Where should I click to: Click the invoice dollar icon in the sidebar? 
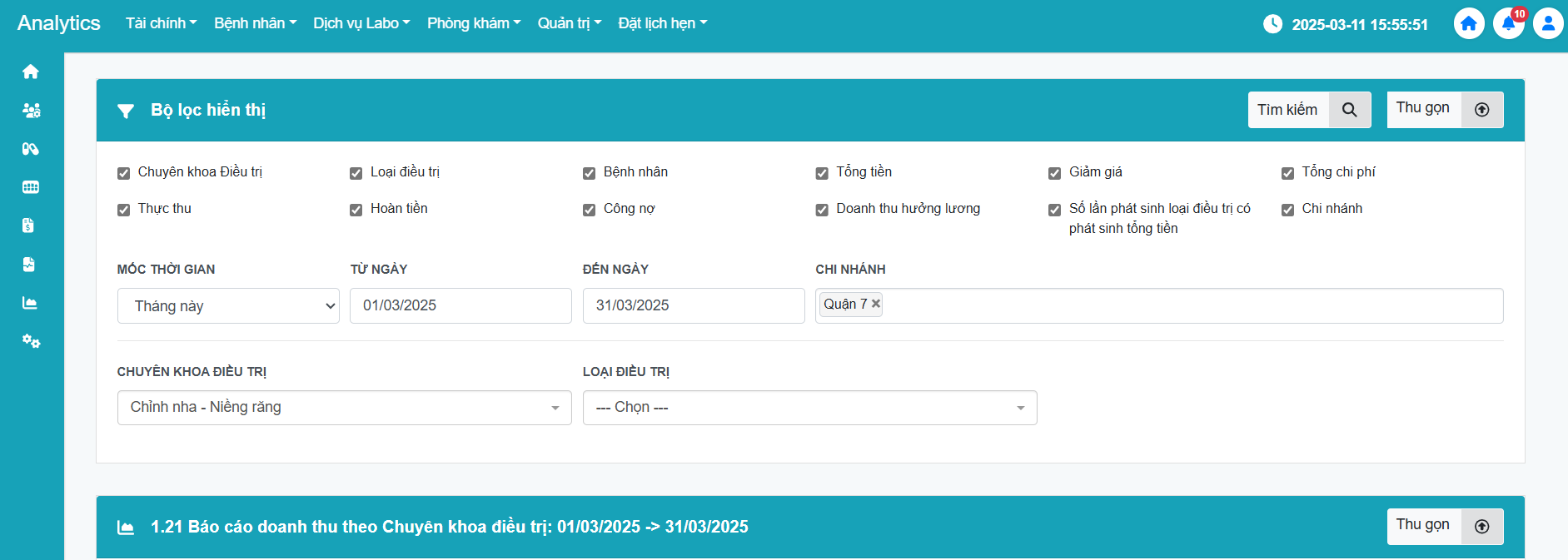coord(28,225)
